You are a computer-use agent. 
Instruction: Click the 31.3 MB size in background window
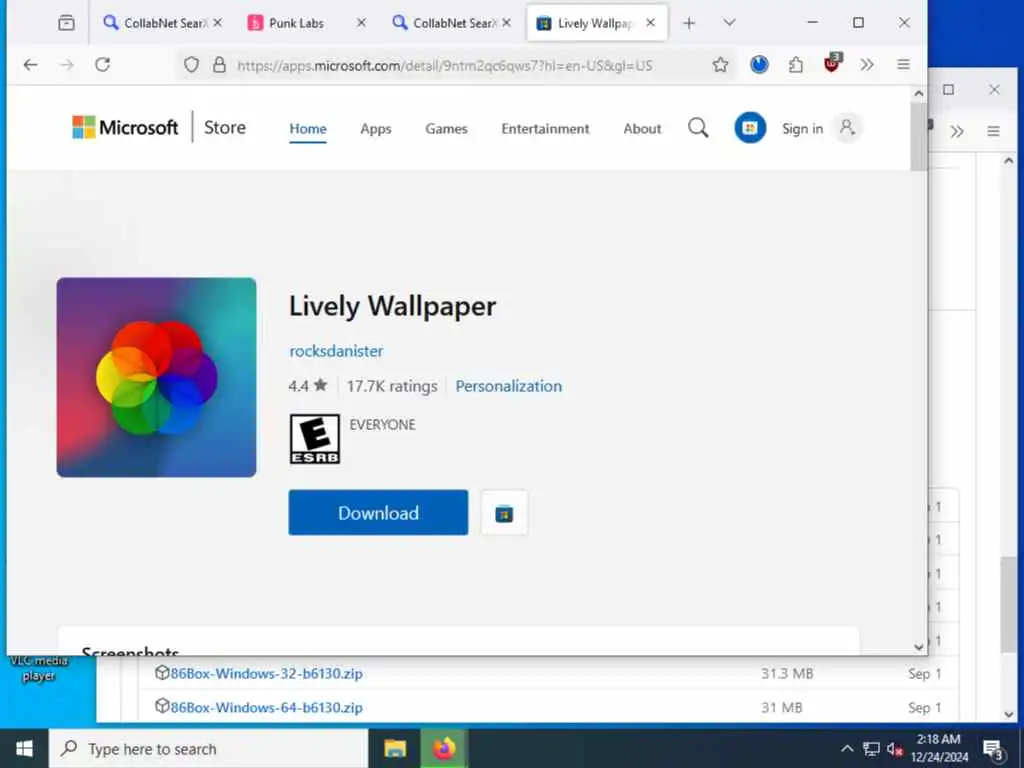tap(787, 673)
